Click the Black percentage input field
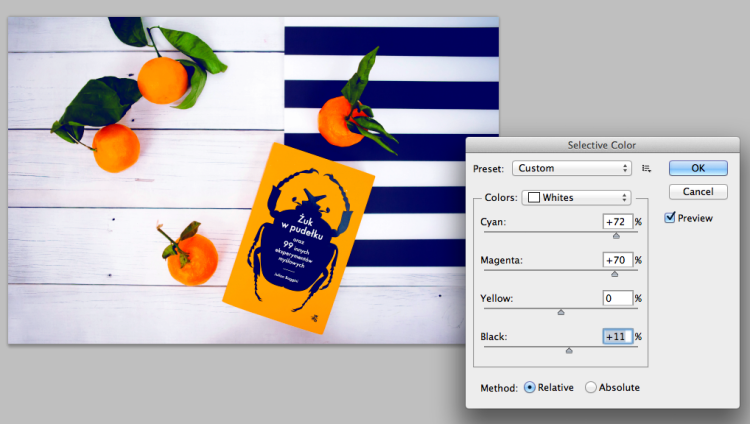The width and height of the screenshot is (750, 424). (x=618, y=336)
